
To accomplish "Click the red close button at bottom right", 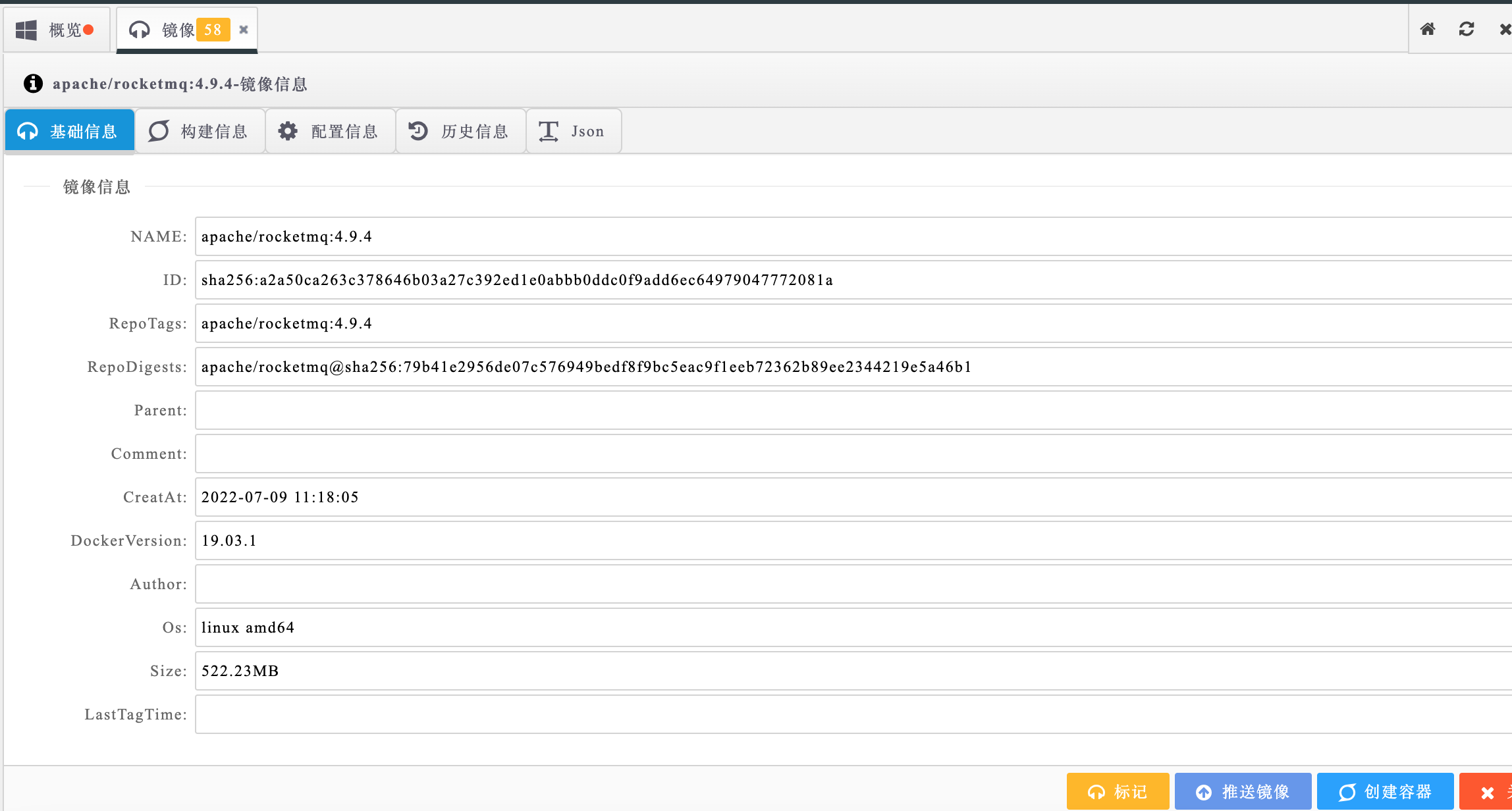I will click(x=1486, y=791).
